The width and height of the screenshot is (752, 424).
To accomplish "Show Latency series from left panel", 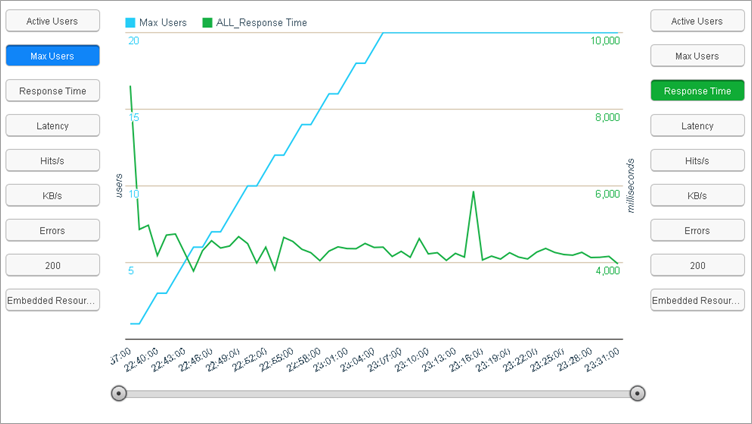I will [x=53, y=126].
